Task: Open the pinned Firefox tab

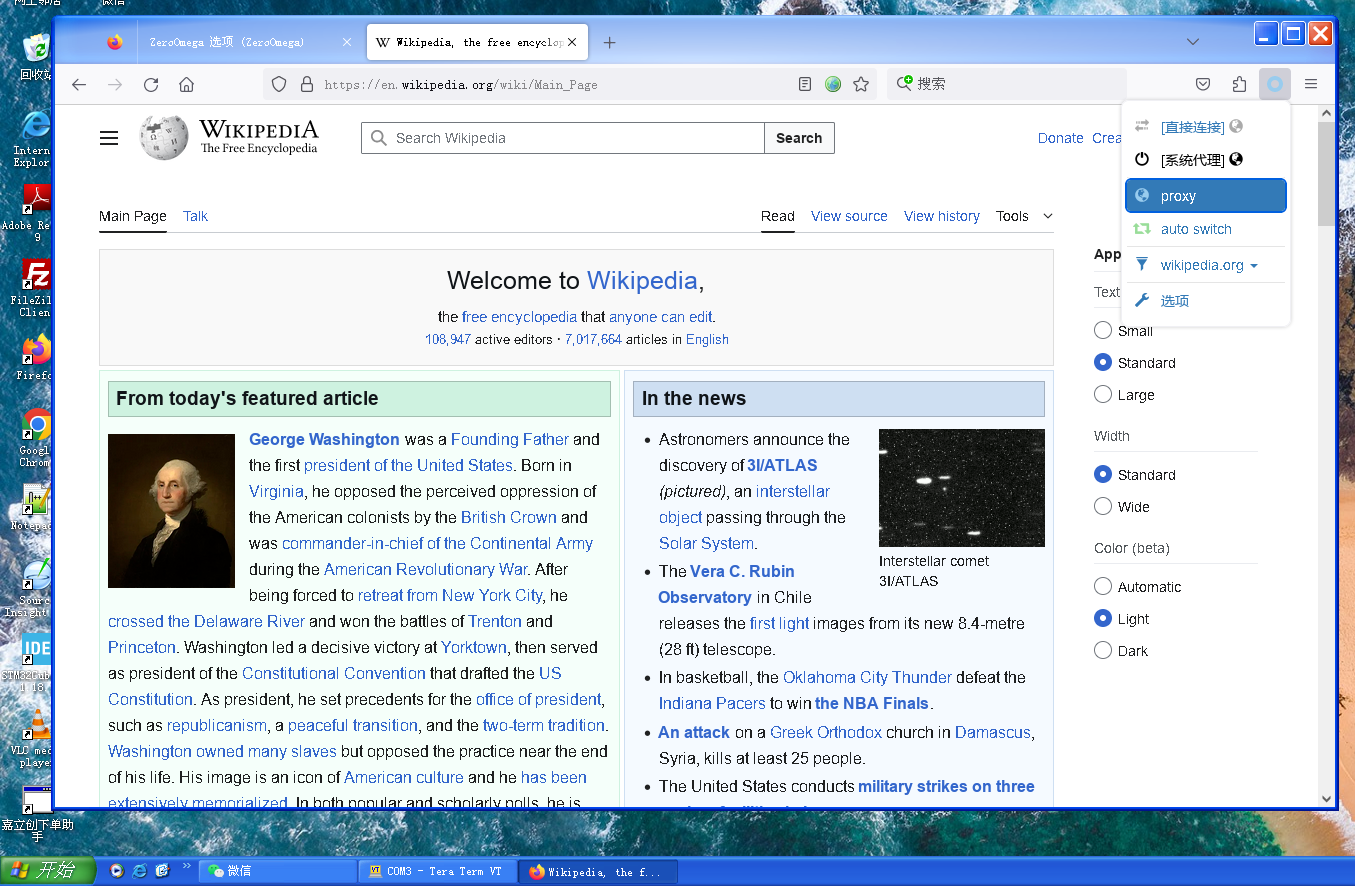Action: (114, 42)
